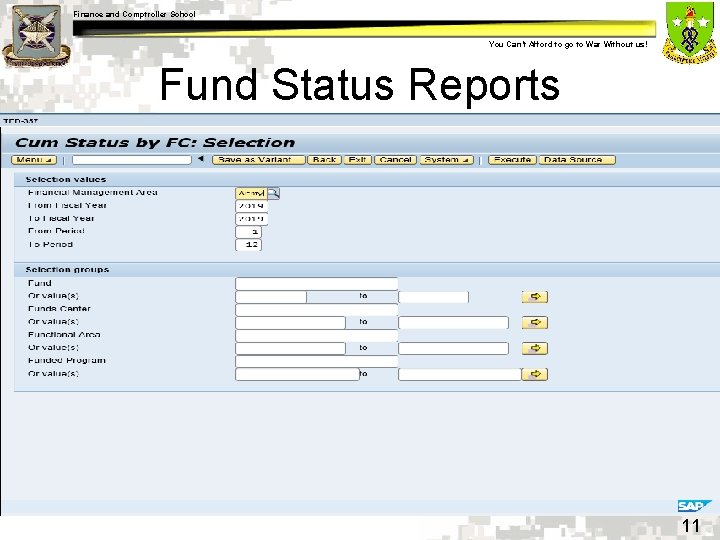
Task: Click Fund 'Or value(s)' from field
Action: tap(271, 297)
